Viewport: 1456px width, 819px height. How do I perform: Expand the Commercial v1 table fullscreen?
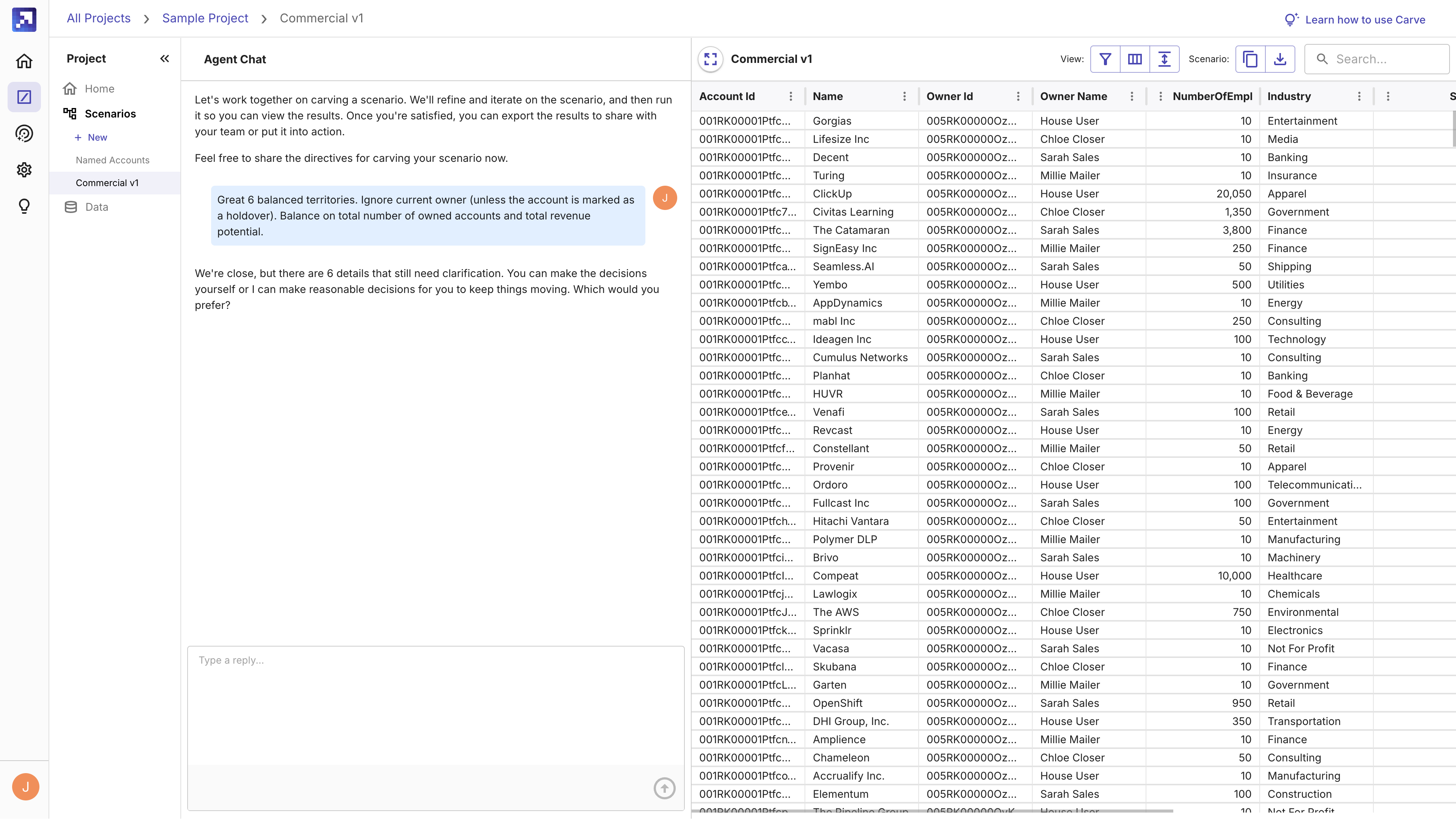click(711, 59)
